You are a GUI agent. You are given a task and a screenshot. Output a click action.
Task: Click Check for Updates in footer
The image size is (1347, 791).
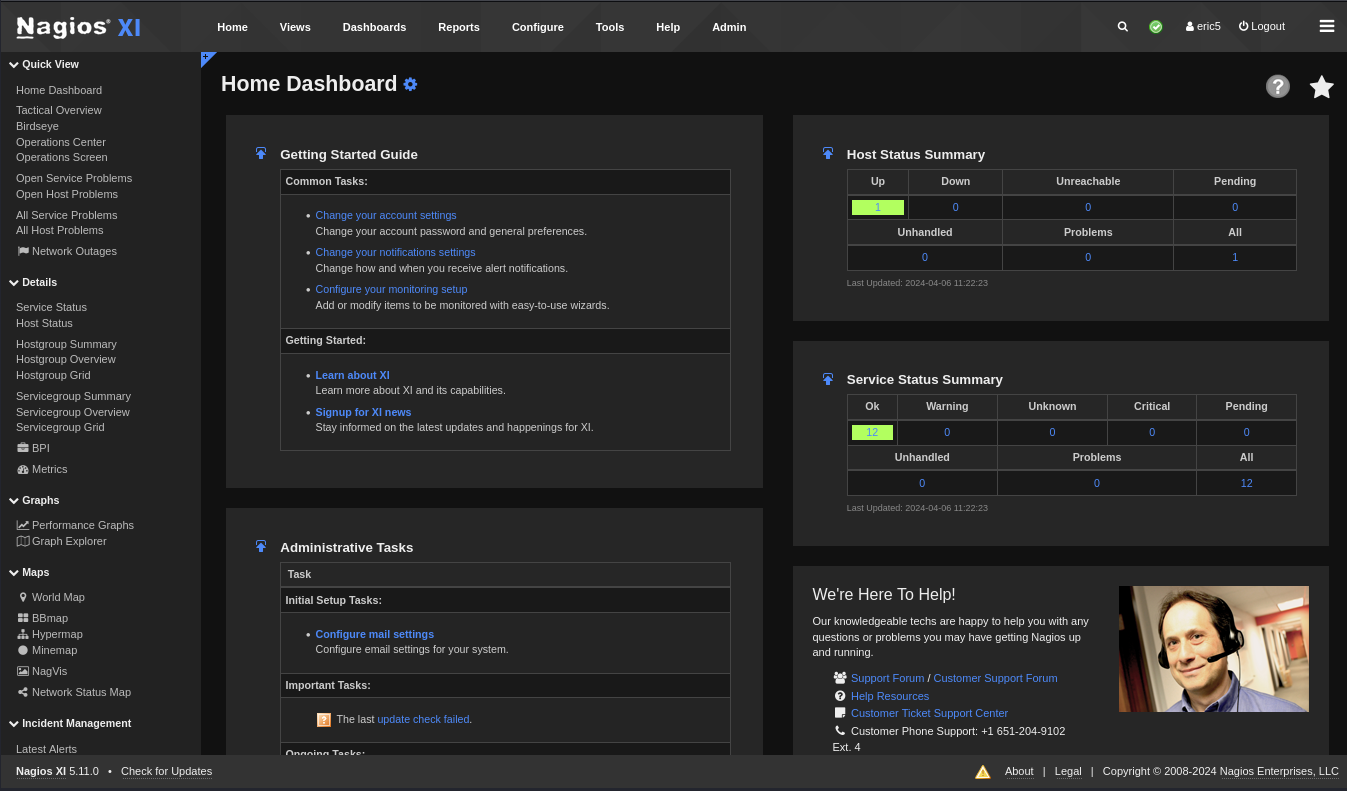tap(166, 771)
